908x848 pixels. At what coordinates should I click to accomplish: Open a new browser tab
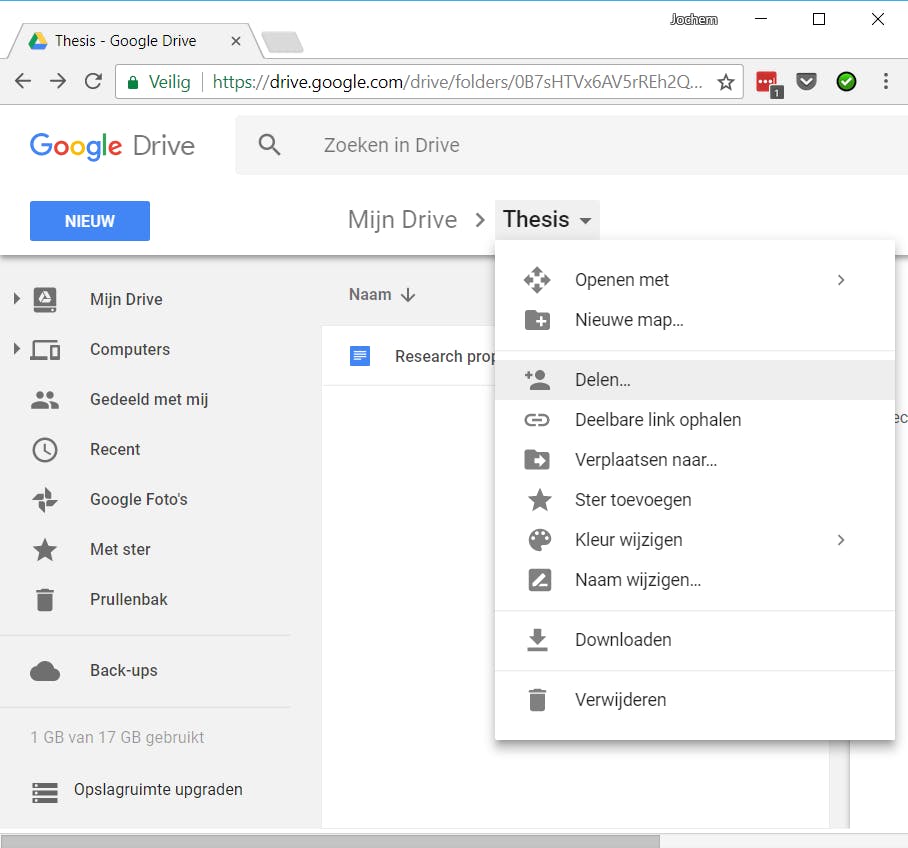point(283,42)
